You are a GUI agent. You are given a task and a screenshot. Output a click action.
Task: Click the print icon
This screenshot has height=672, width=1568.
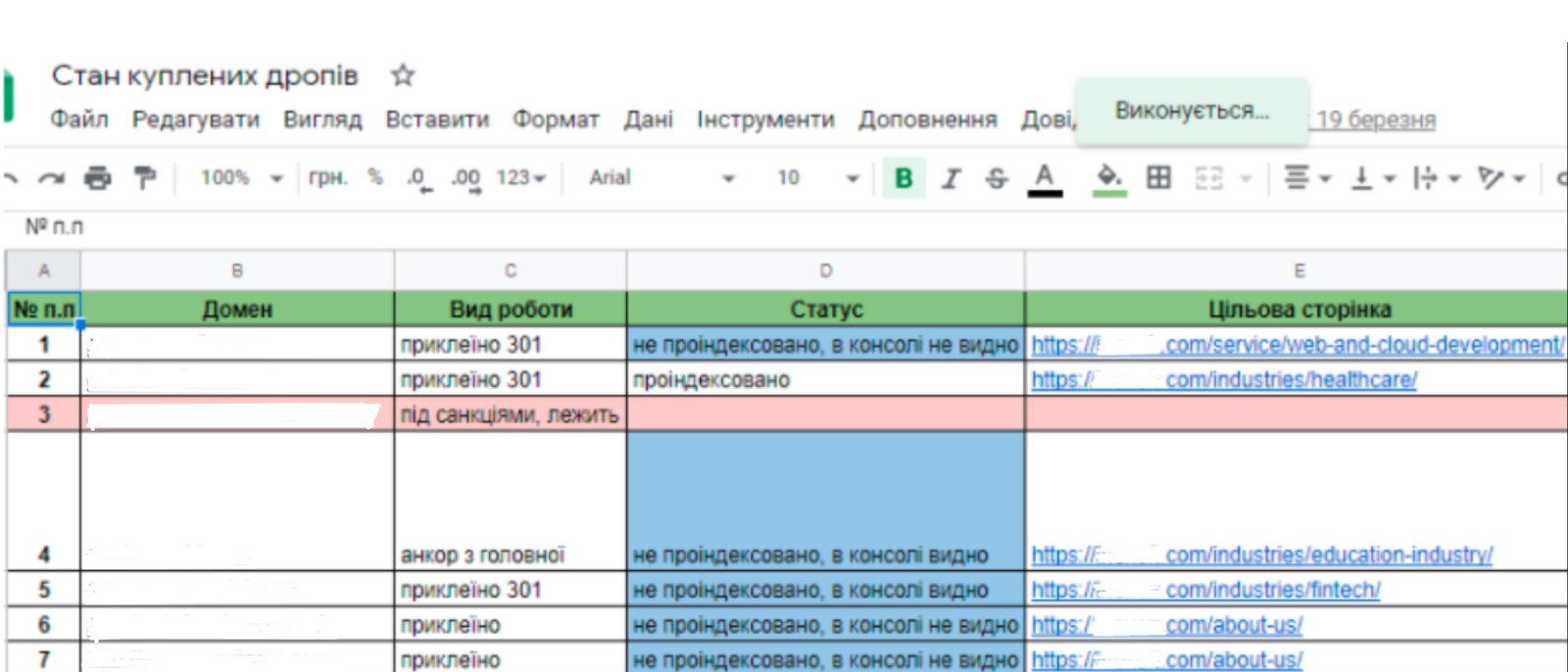[98, 178]
